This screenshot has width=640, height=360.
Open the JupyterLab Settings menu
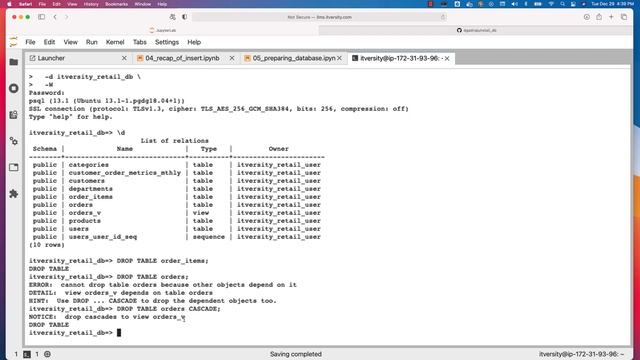coord(167,42)
